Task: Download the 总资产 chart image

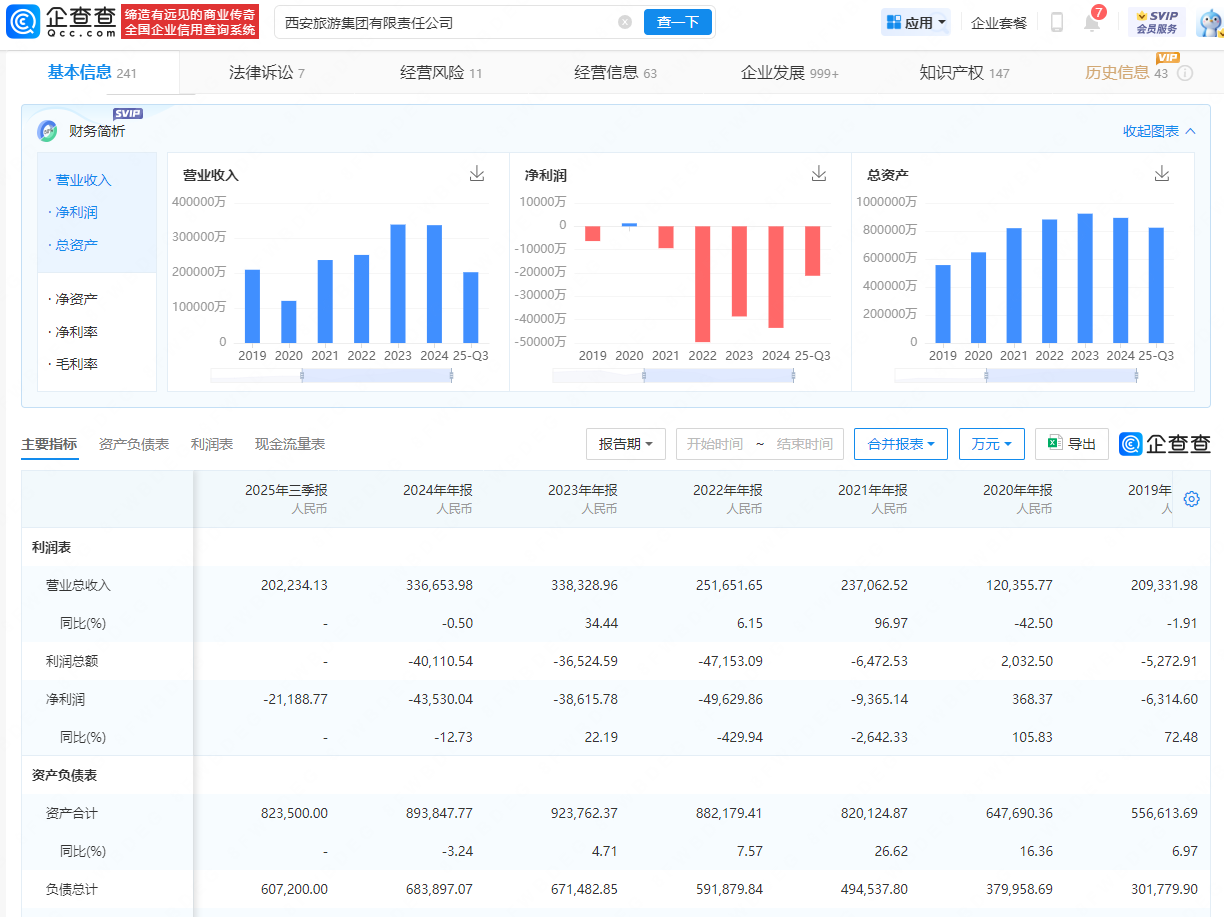Action: [1161, 174]
